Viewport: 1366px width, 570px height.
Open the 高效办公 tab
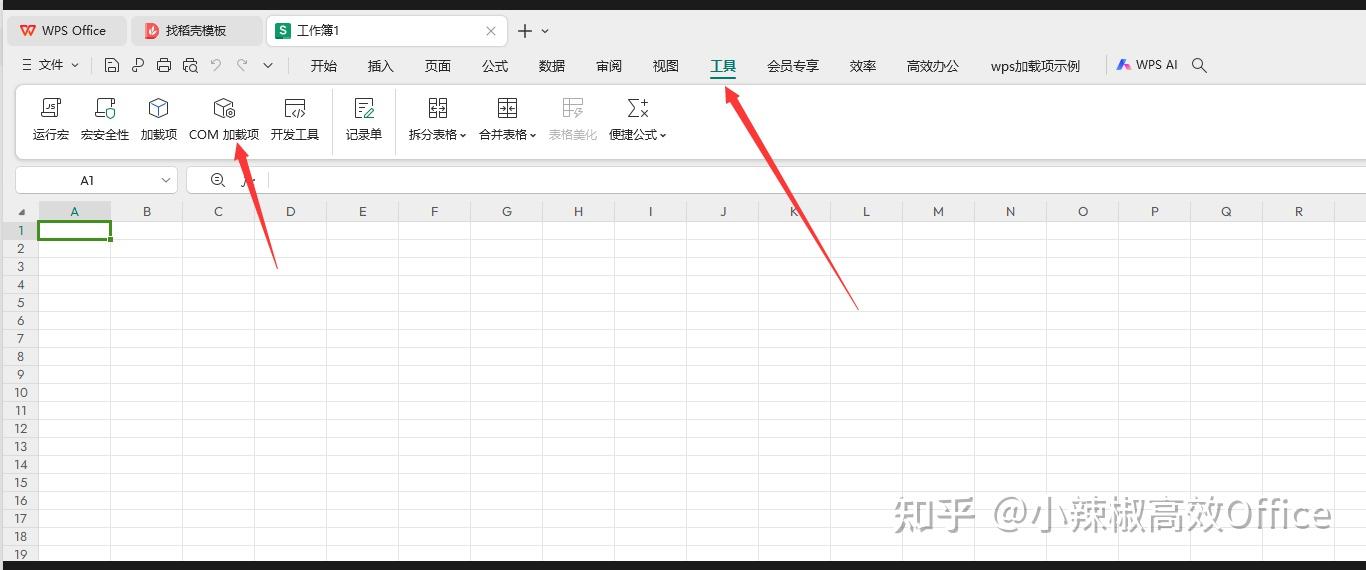coord(932,66)
